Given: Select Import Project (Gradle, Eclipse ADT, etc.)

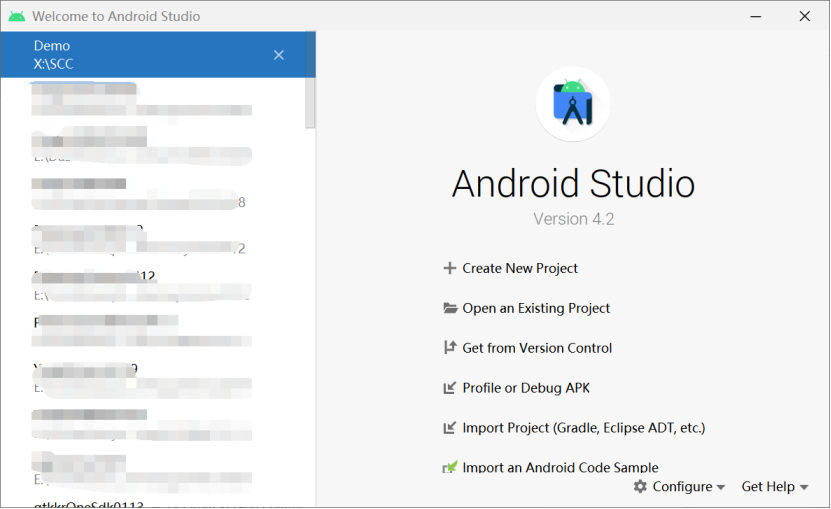Looking at the screenshot, I should click(x=584, y=428).
